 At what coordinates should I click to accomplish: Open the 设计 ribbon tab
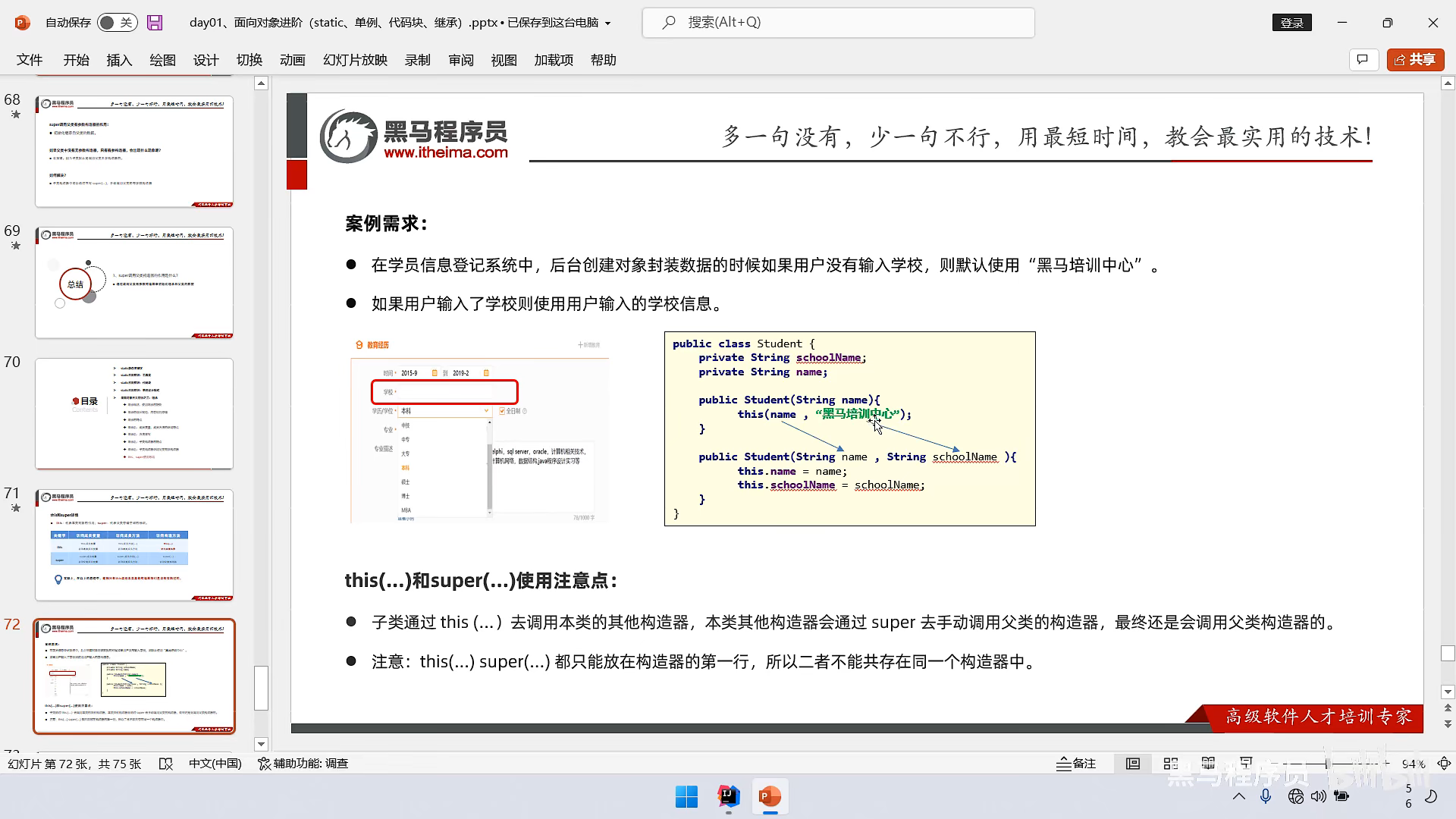pos(206,60)
